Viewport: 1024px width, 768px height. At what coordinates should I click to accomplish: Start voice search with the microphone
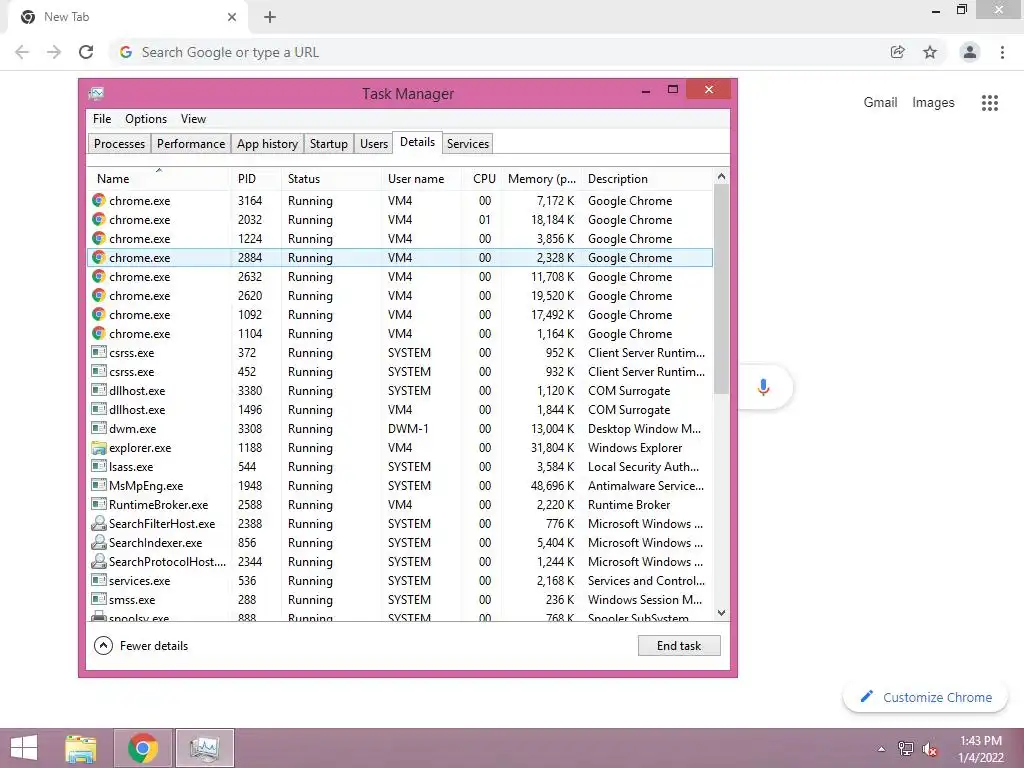763,387
